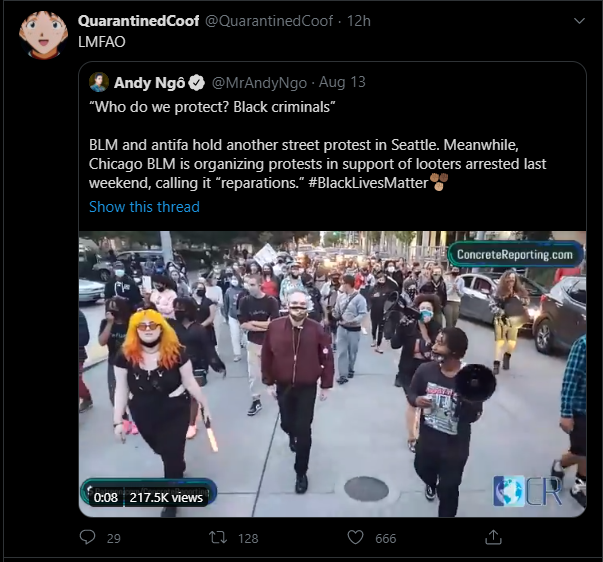Viewport: 603px width, 562px height.
Task: Click the 12h tweet timestamp
Action: [x=359, y=21]
